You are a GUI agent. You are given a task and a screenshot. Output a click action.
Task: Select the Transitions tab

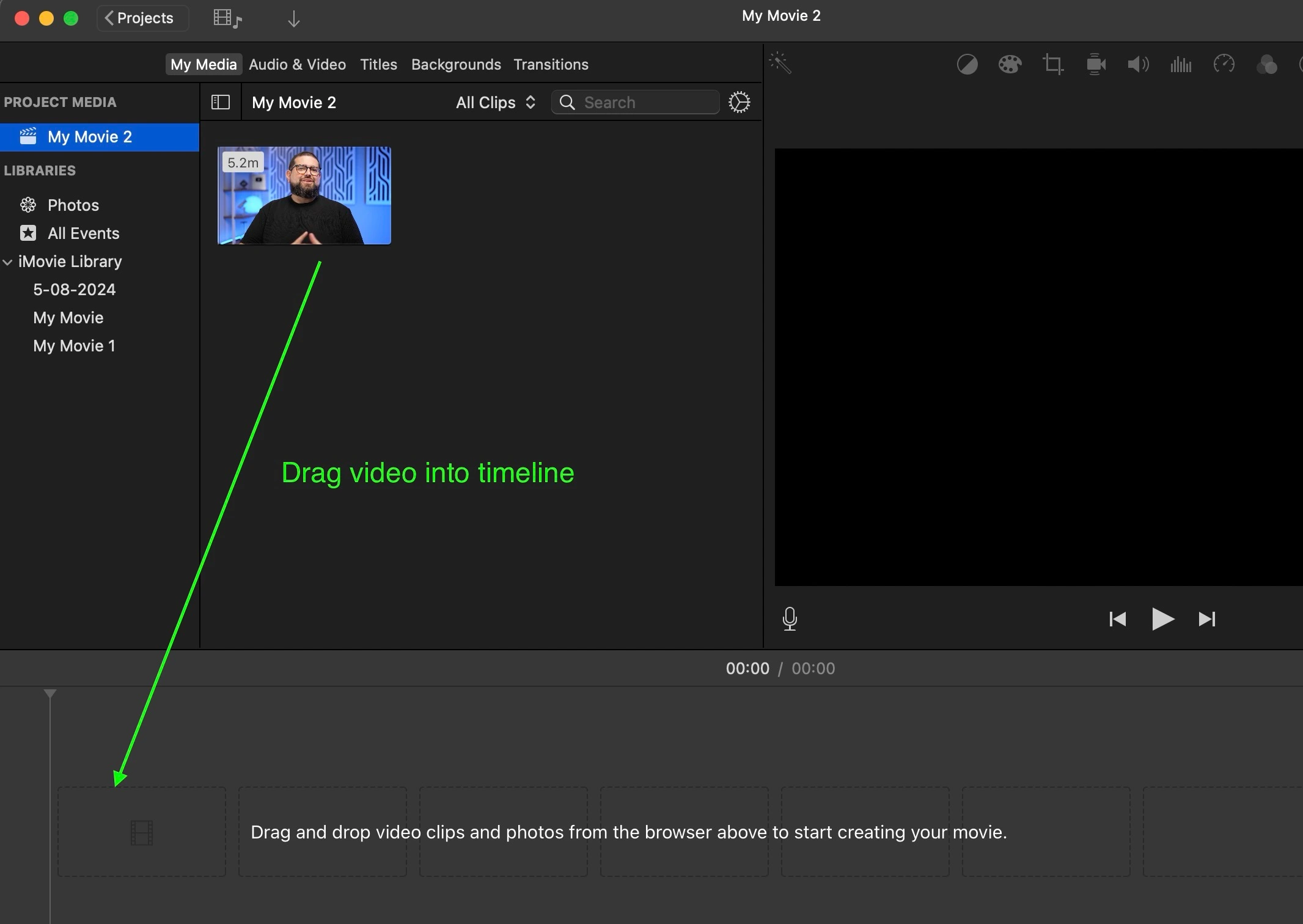pyautogui.click(x=550, y=64)
